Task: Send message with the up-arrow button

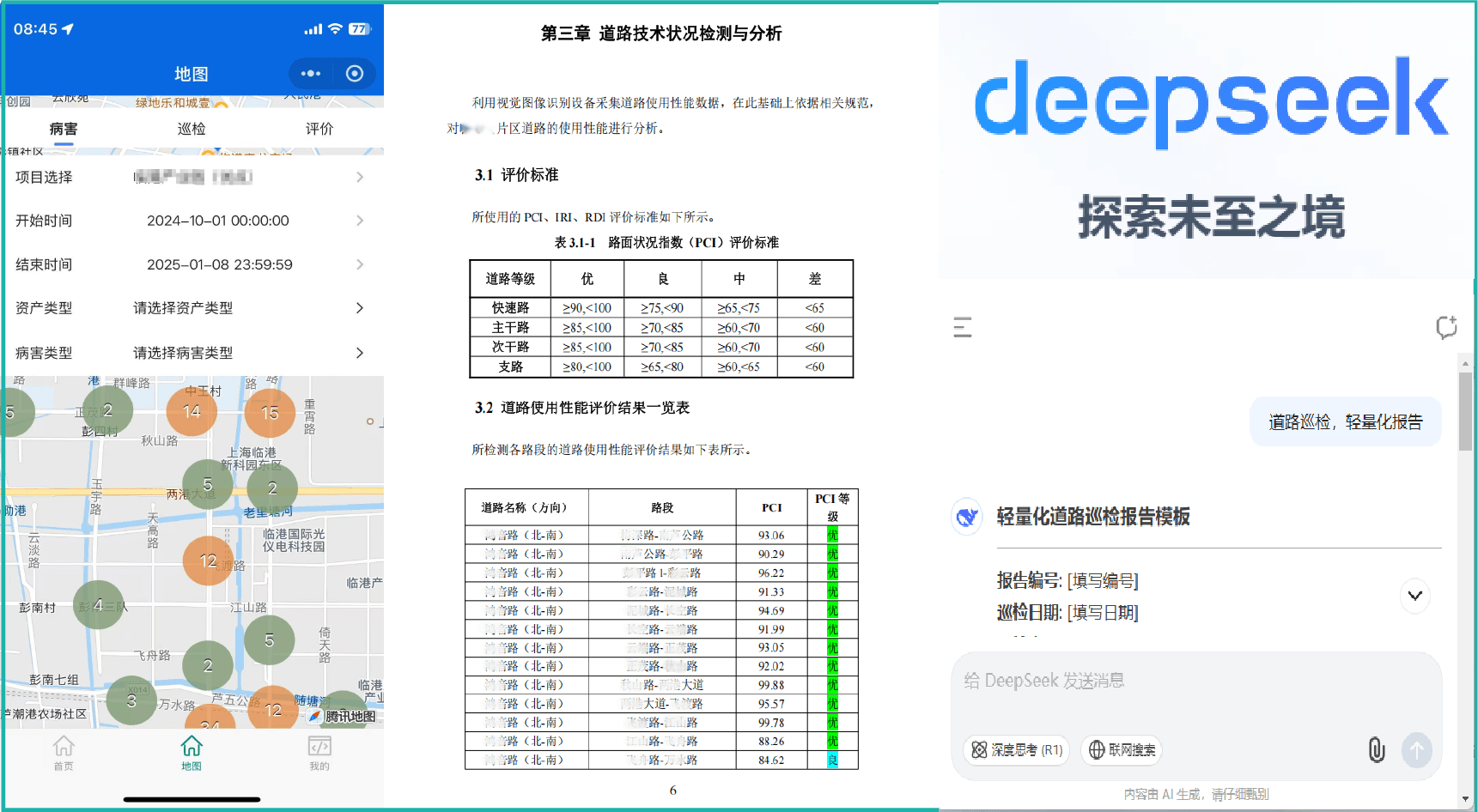Action: coord(1417,749)
